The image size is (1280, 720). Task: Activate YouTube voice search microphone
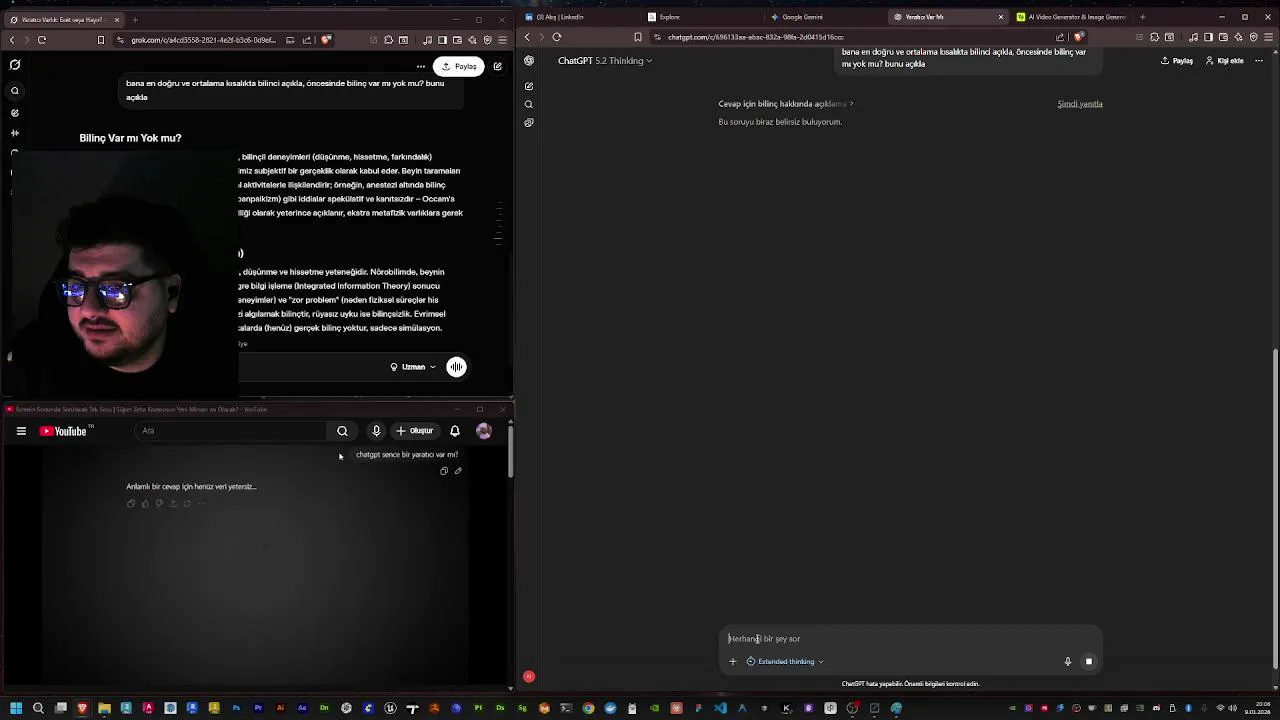[x=376, y=431]
